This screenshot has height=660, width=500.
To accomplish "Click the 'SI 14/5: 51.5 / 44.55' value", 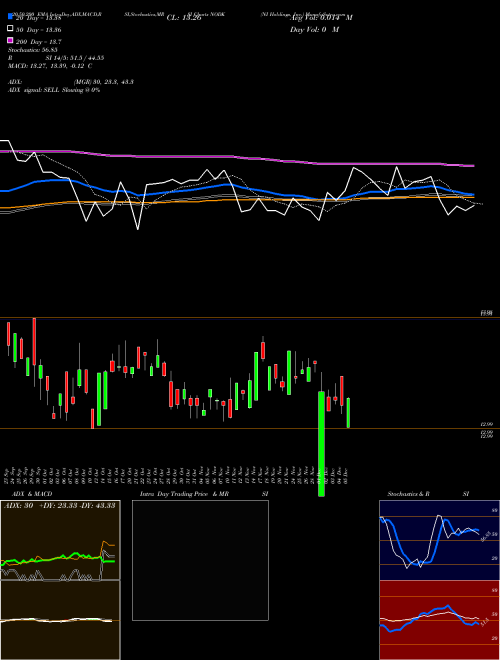I will (75, 58).
